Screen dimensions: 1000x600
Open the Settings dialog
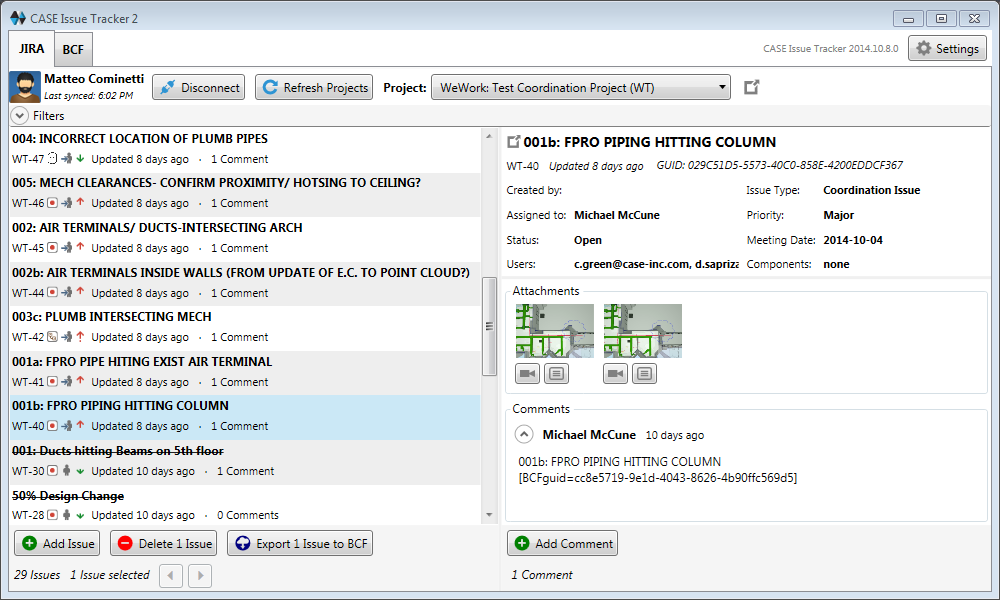pyautogui.click(x=947, y=48)
